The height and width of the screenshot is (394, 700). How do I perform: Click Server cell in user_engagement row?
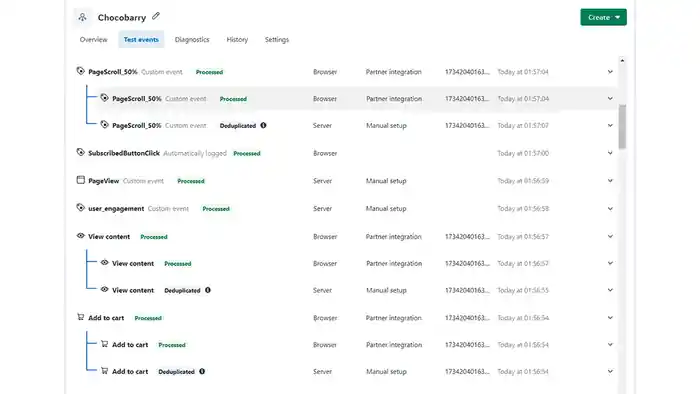point(322,208)
